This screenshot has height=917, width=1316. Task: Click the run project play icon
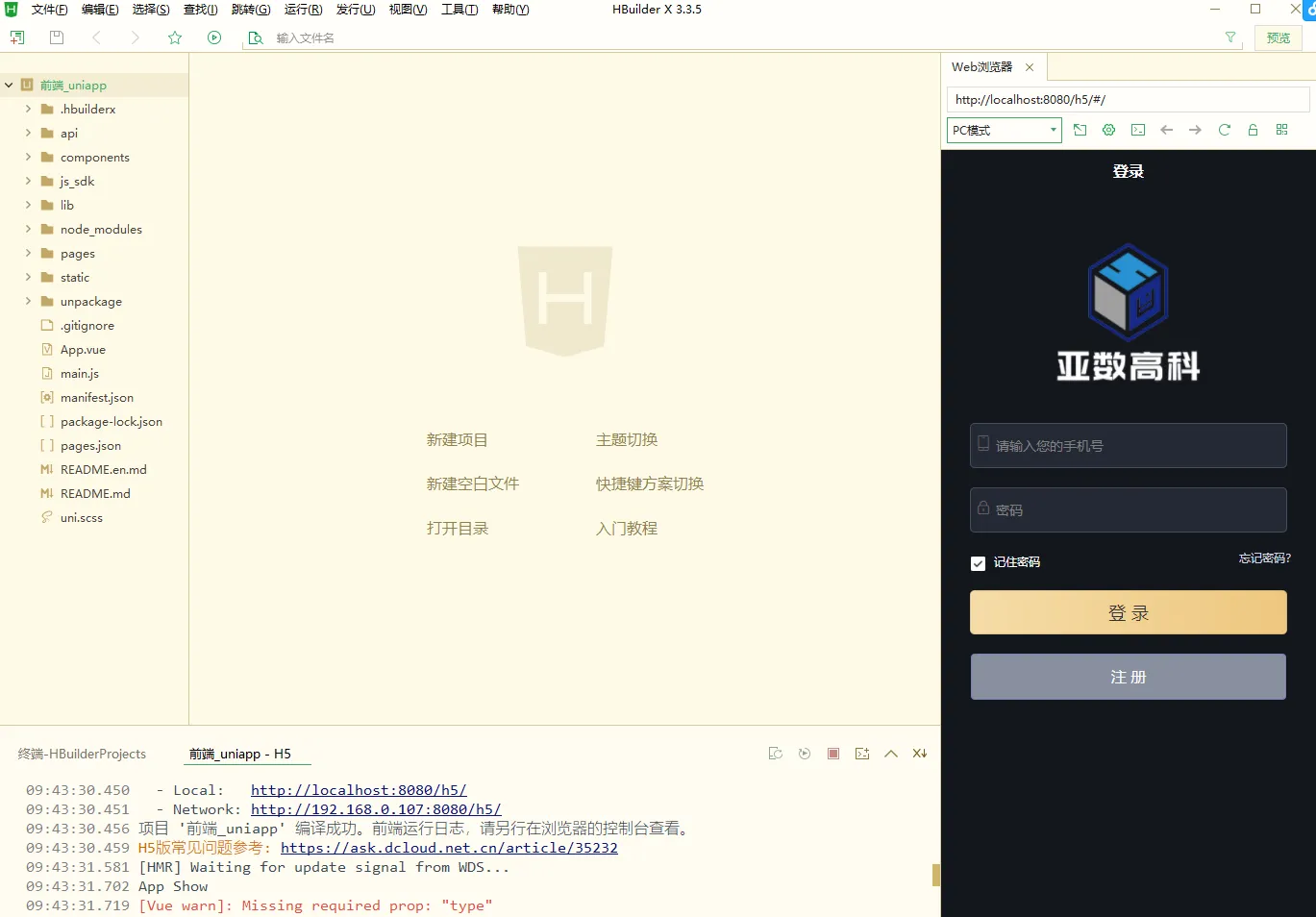coord(213,37)
